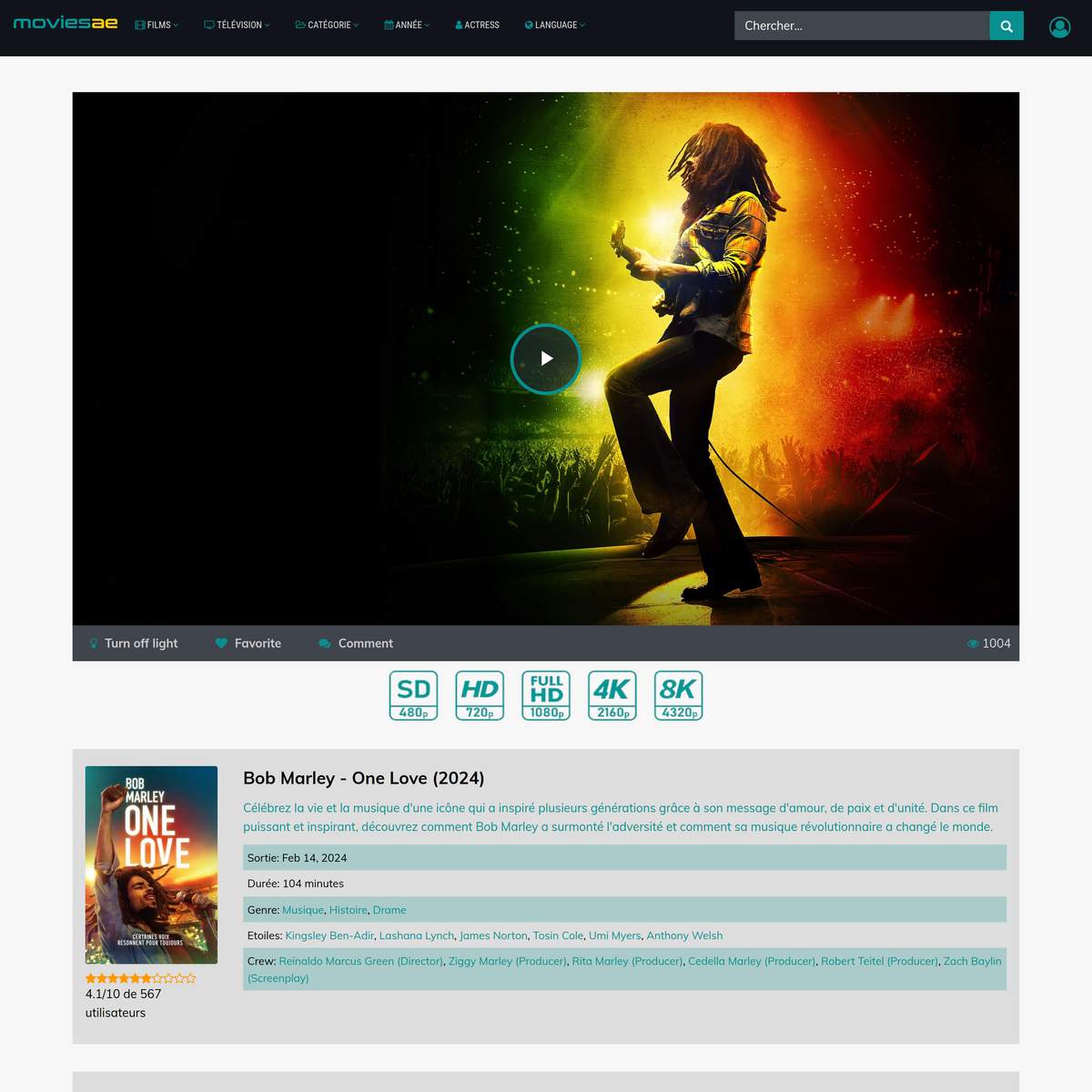Open Rita Marley producer link
The image size is (1092, 1092).
tap(627, 961)
